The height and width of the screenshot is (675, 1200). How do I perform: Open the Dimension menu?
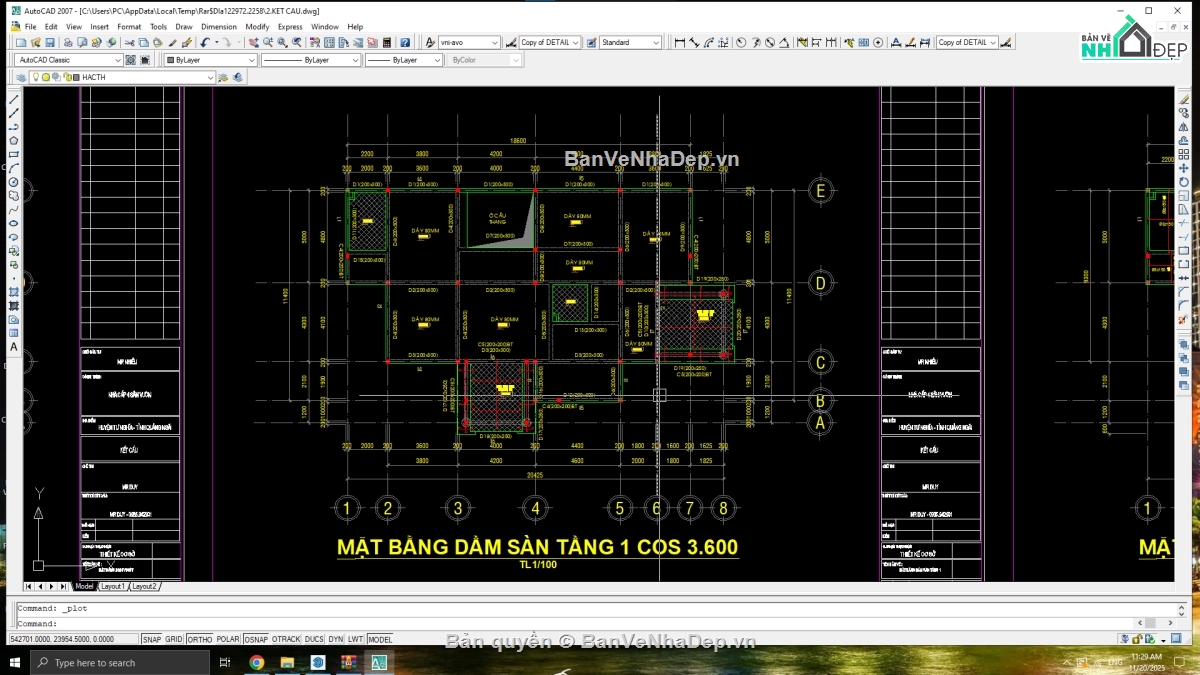[x=219, y=27]
